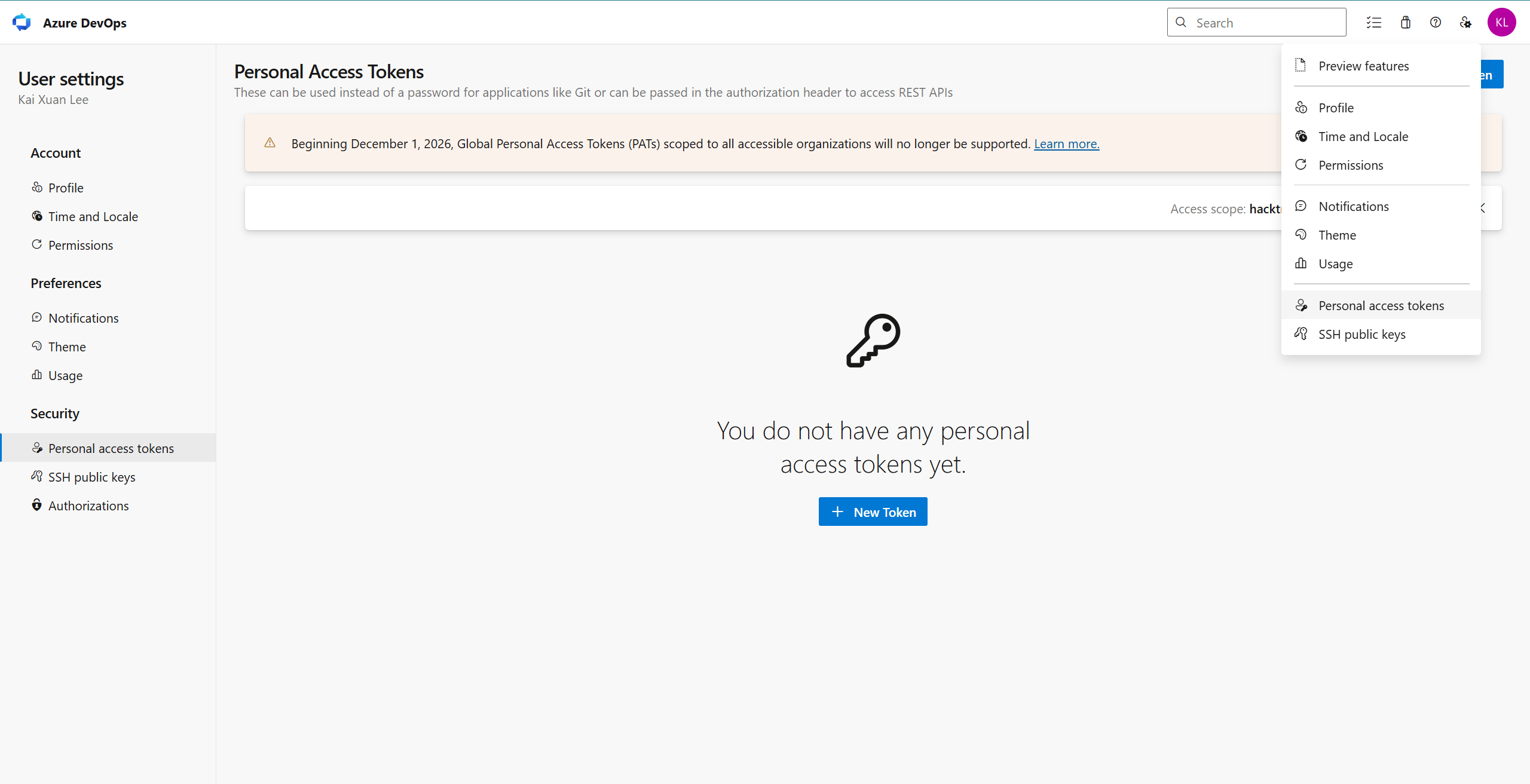Click Usage bar chart icon in menu
The width and height of the screenshot is (1530, 784).
(x=1300, y=263)
